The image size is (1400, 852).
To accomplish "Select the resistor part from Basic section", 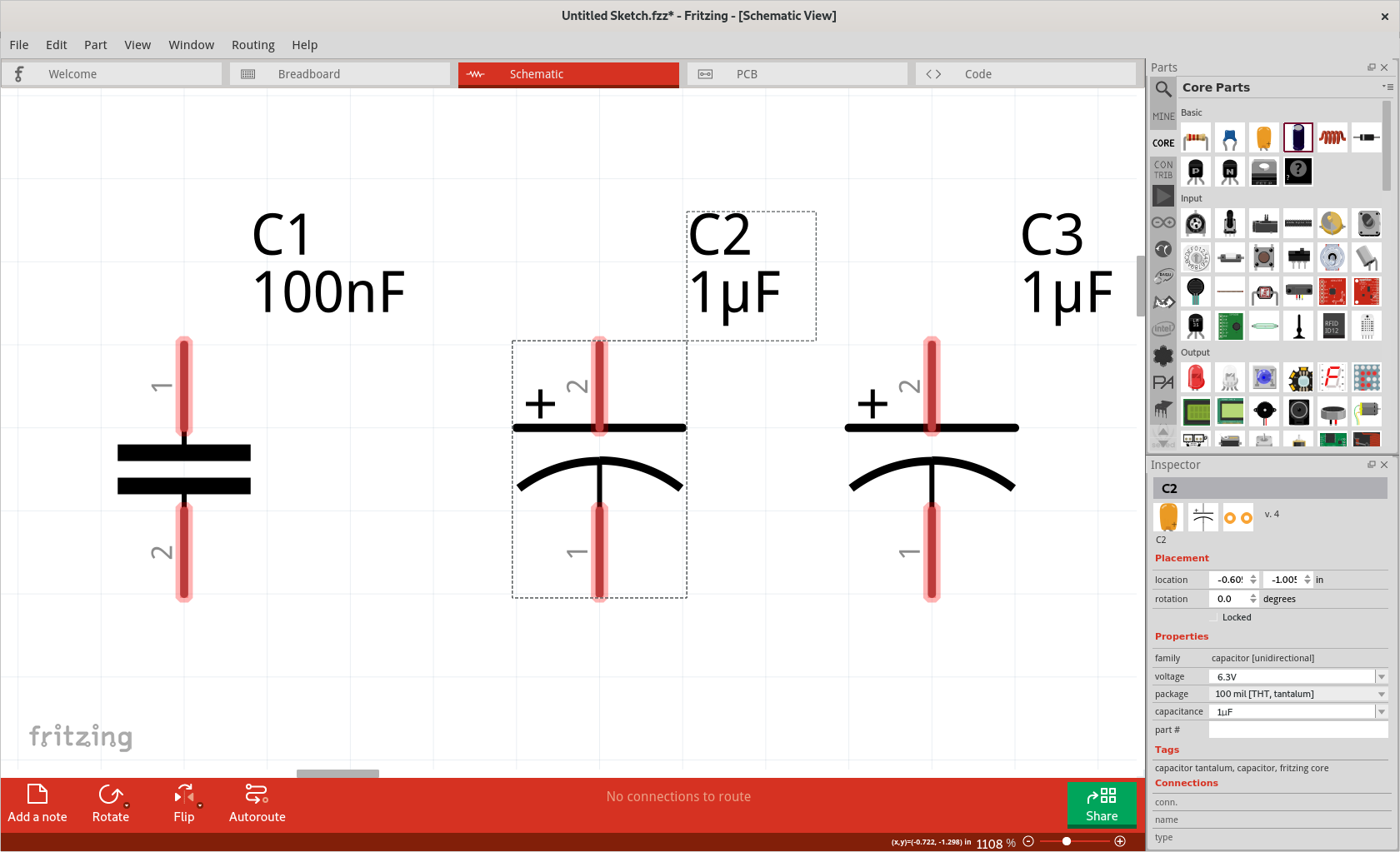I will pyautogui.click(x=1196, y=137).
